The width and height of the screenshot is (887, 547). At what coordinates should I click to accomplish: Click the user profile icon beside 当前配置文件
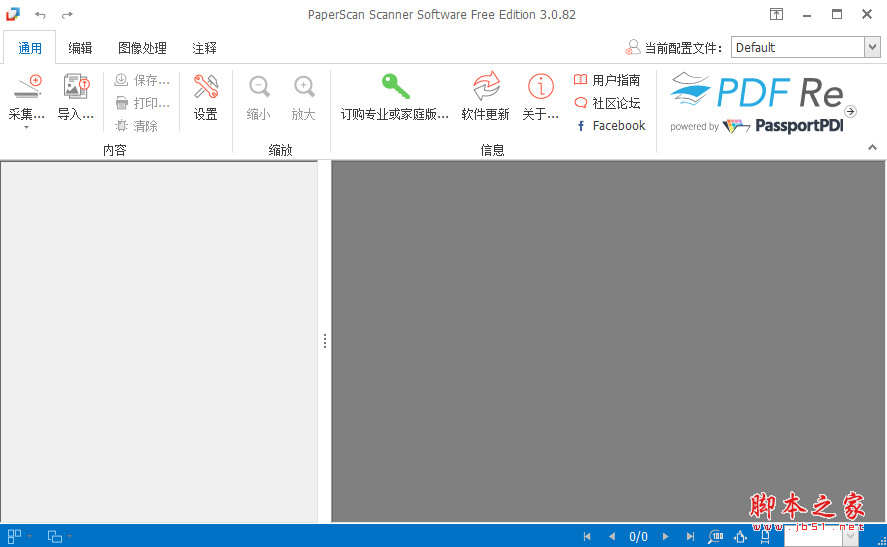[x=633, y=48]
